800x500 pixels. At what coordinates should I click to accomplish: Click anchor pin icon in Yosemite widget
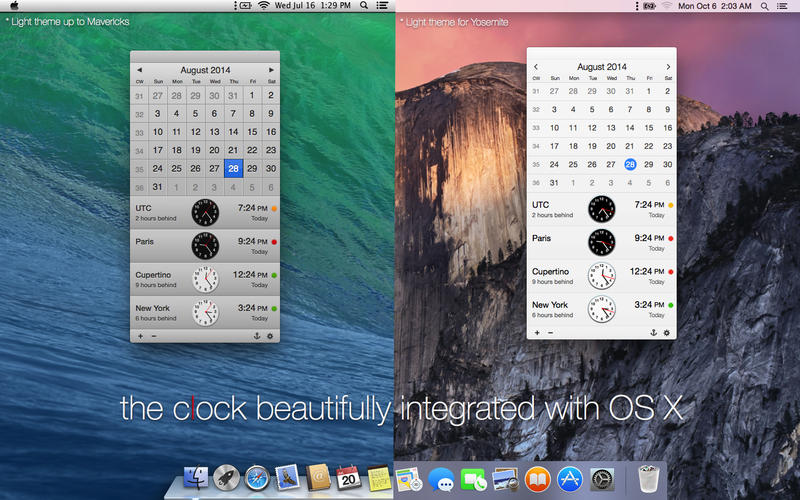click(x=653, y=333)
